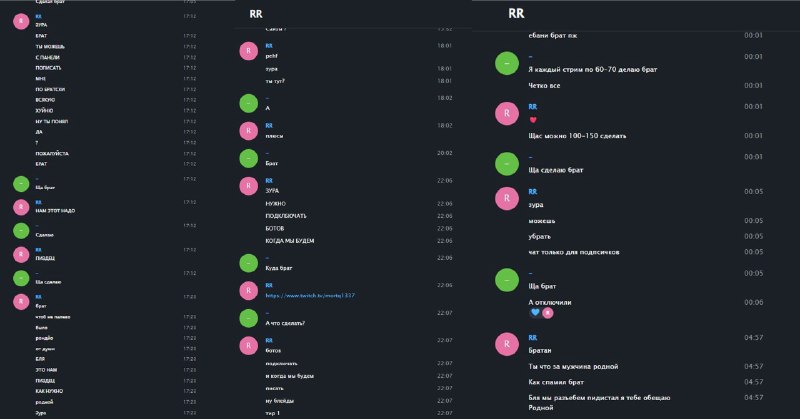Click green avatar beside "Я каждый стрим по 60-70"
The height and width of the screenshot is (419, 800).
[507, 63]
